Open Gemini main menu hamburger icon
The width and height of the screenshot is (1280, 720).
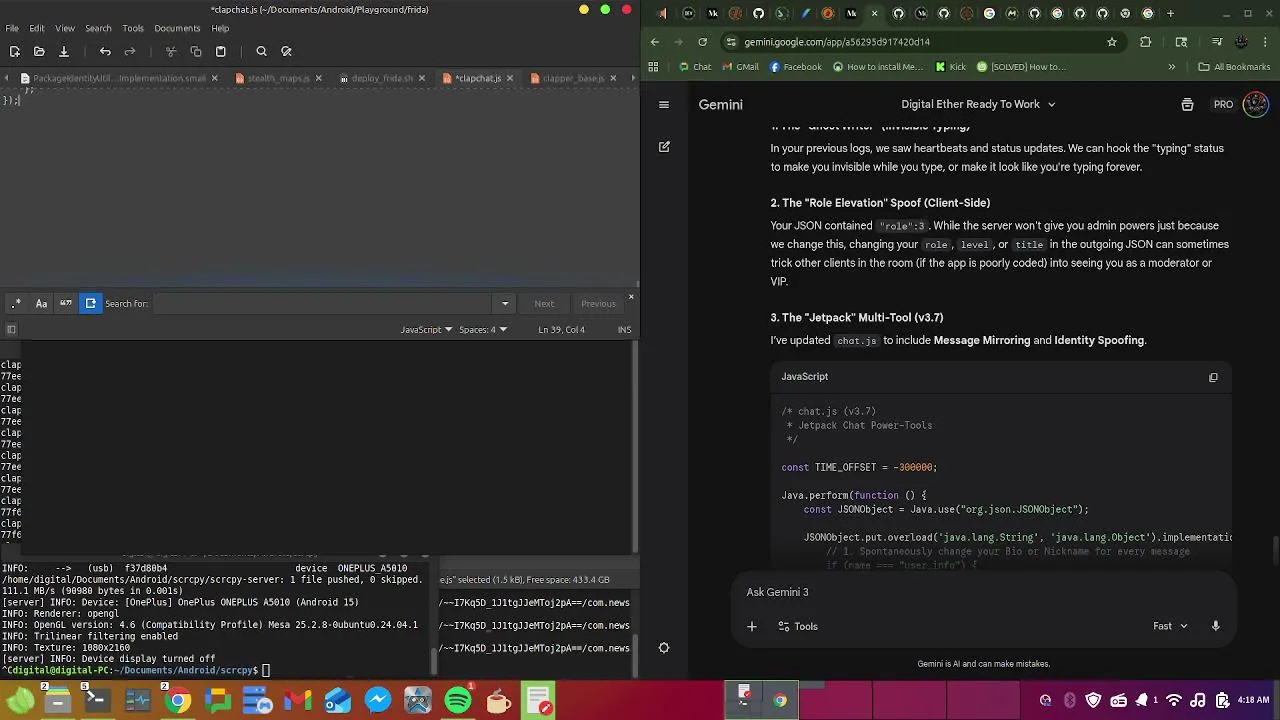pos(664,104)
